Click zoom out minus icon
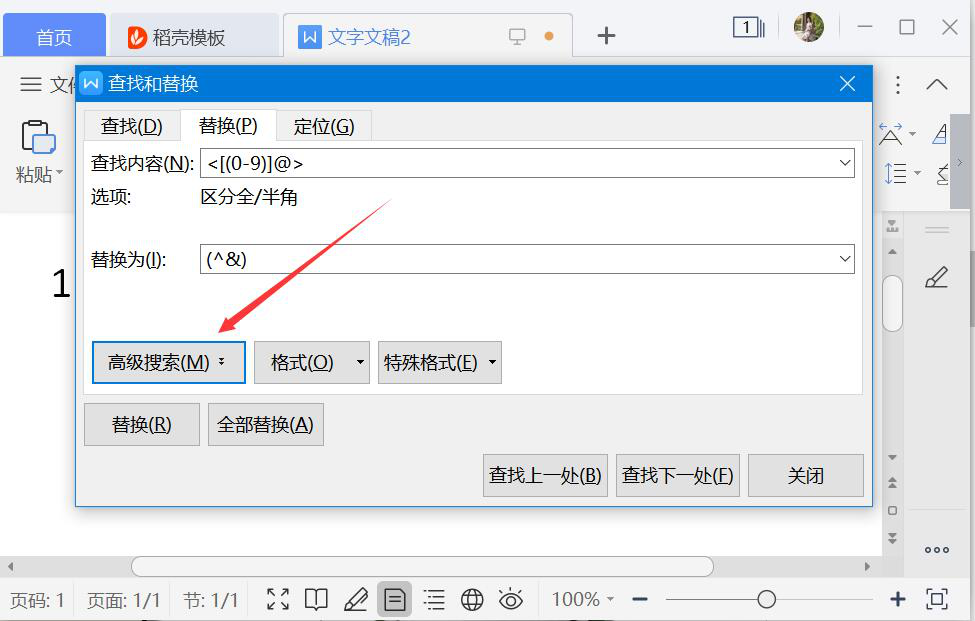Image resolution: width=975 pixels, height=621 pixels. (x=640, y=599)
